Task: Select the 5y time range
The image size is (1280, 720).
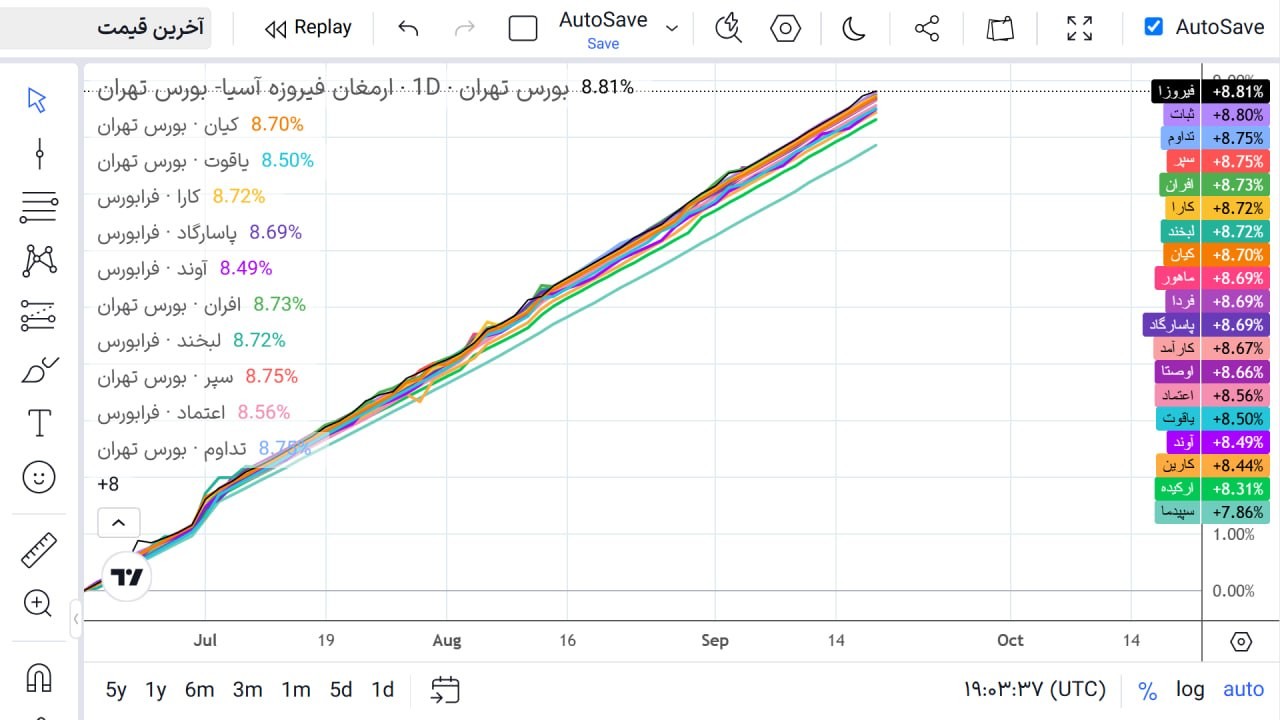Action: pyautogui.click(x=116, y=689)
